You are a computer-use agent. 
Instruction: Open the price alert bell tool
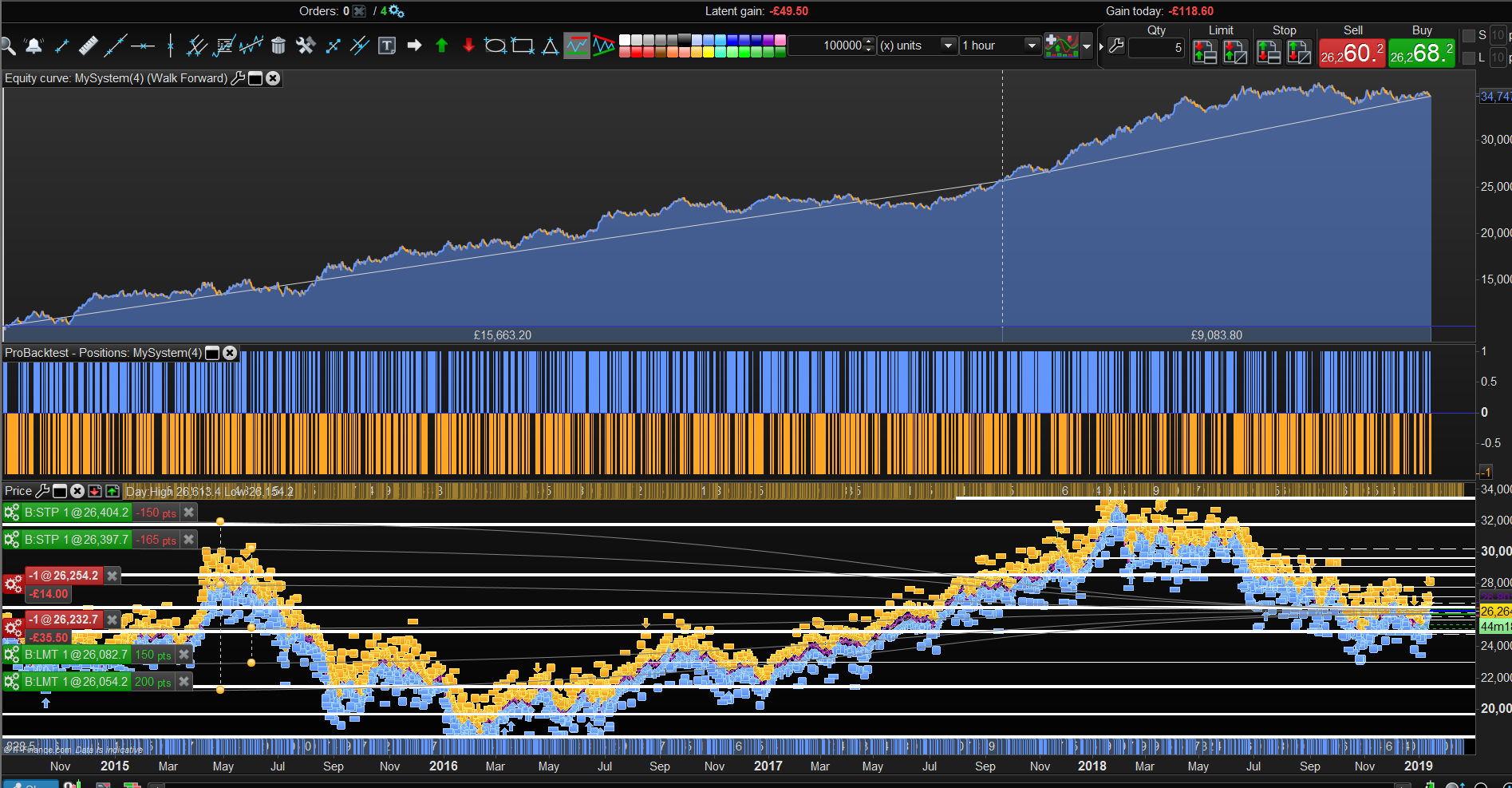click(x=34, y=46)
